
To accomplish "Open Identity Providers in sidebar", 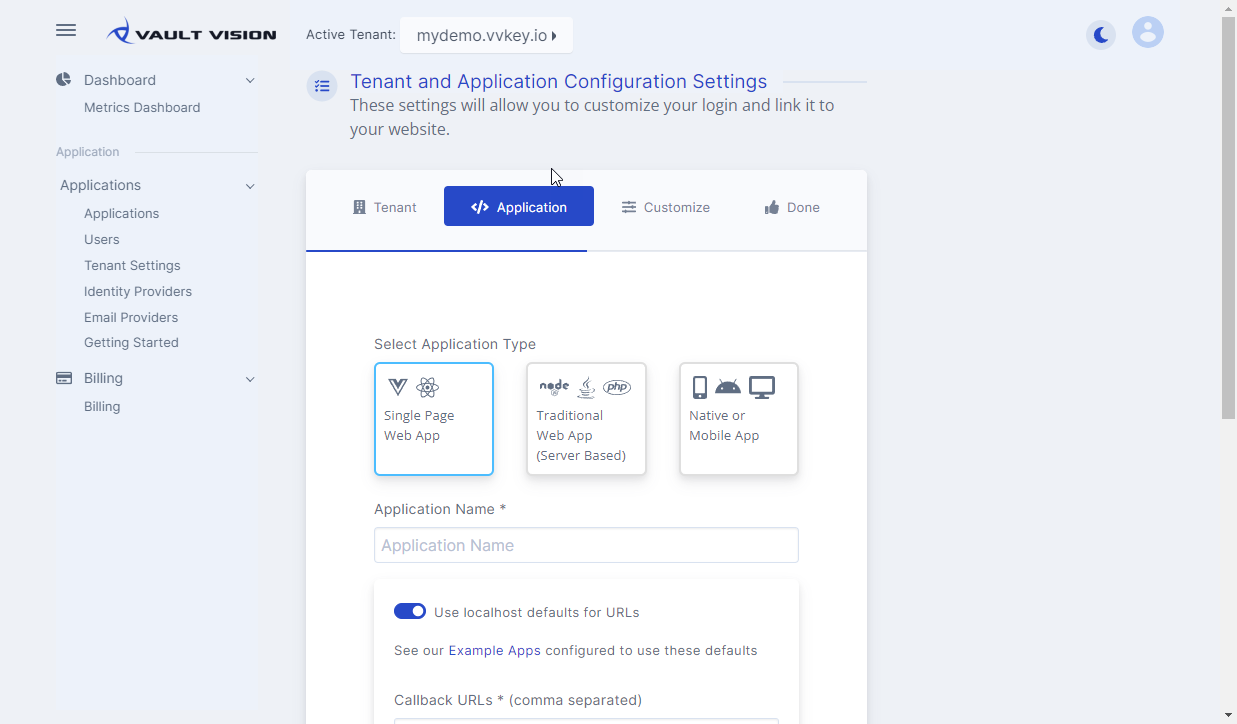I will click(138, 291).
